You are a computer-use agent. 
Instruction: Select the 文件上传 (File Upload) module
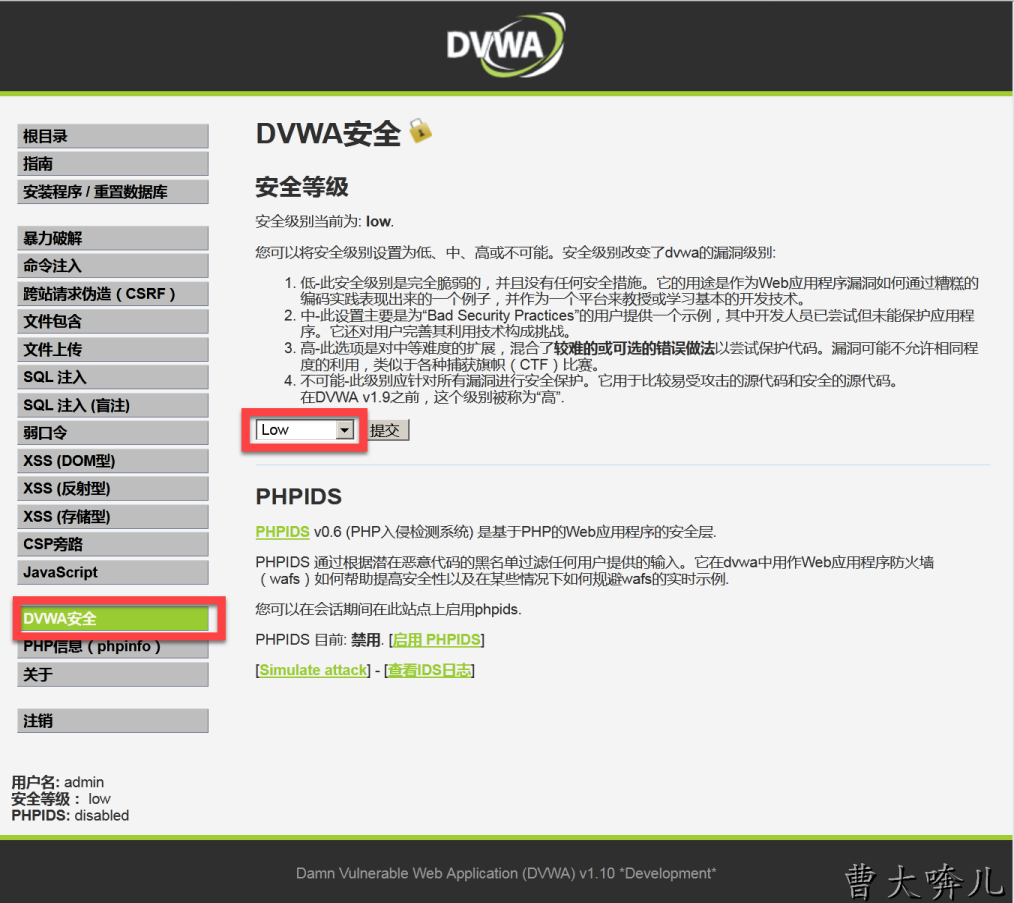coord(112,348)
